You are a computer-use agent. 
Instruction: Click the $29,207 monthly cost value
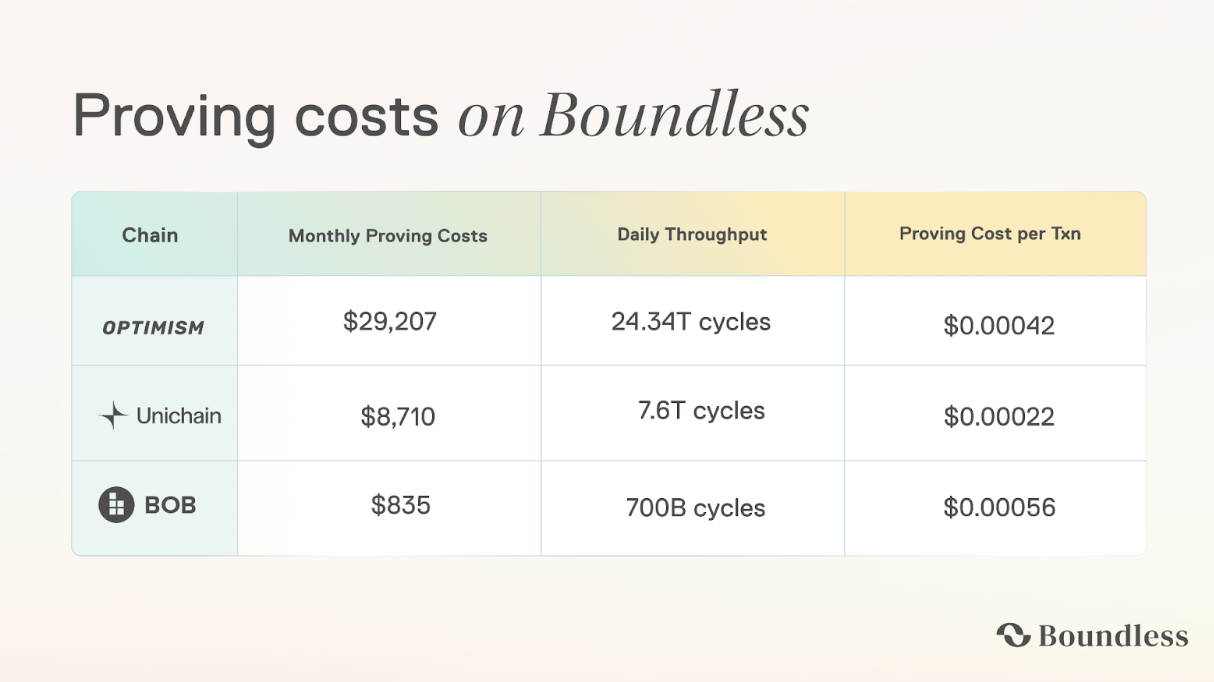click(x=390, y=322)
